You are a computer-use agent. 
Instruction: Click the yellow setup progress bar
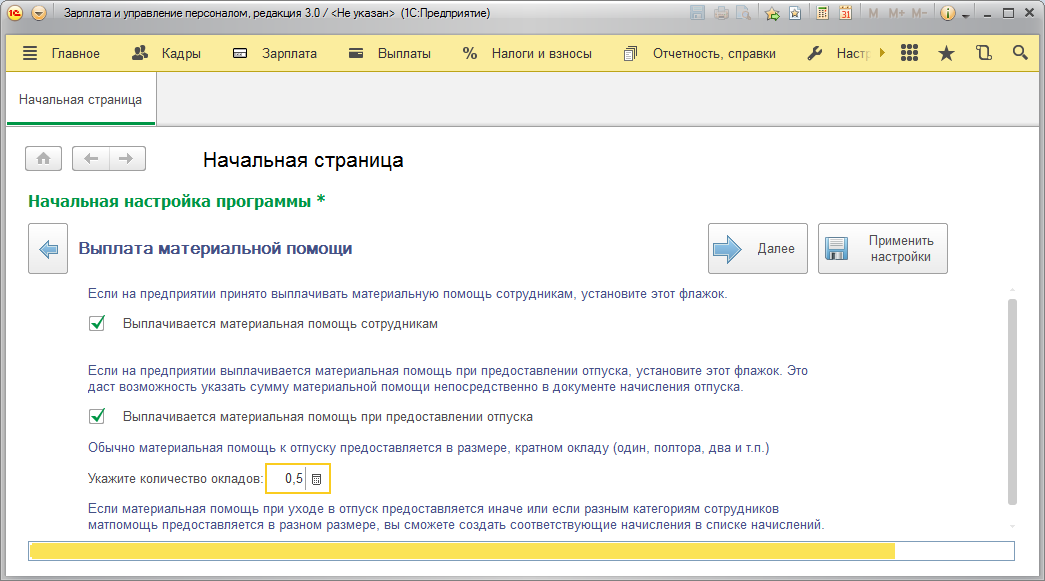tap(521, 551)
